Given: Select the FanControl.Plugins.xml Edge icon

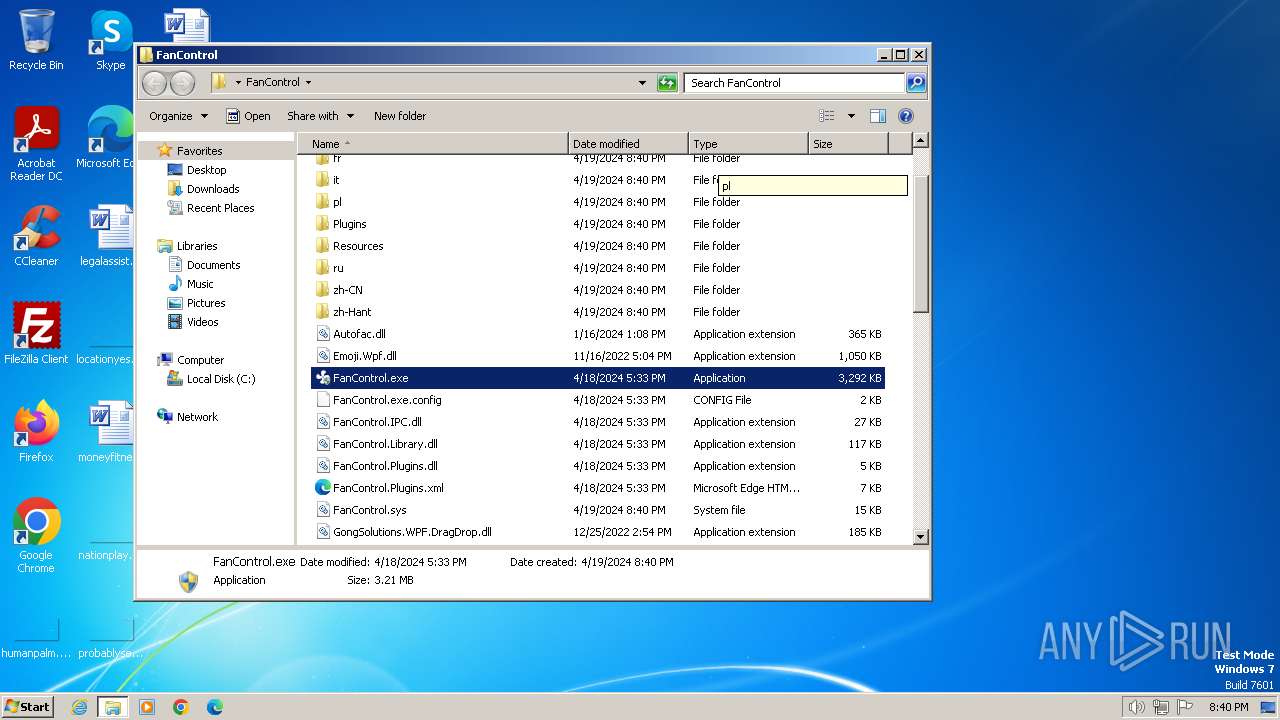Looking at the screenshot, I should [x=322, y=488].
